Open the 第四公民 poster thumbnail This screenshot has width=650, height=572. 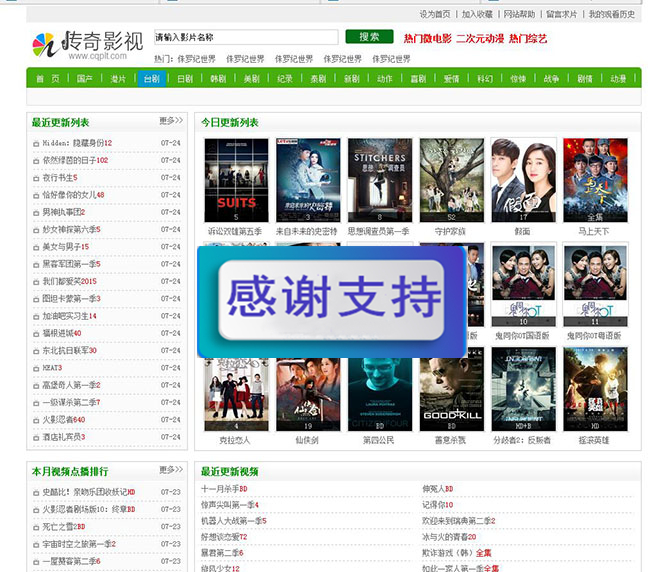tap(380, 394)
